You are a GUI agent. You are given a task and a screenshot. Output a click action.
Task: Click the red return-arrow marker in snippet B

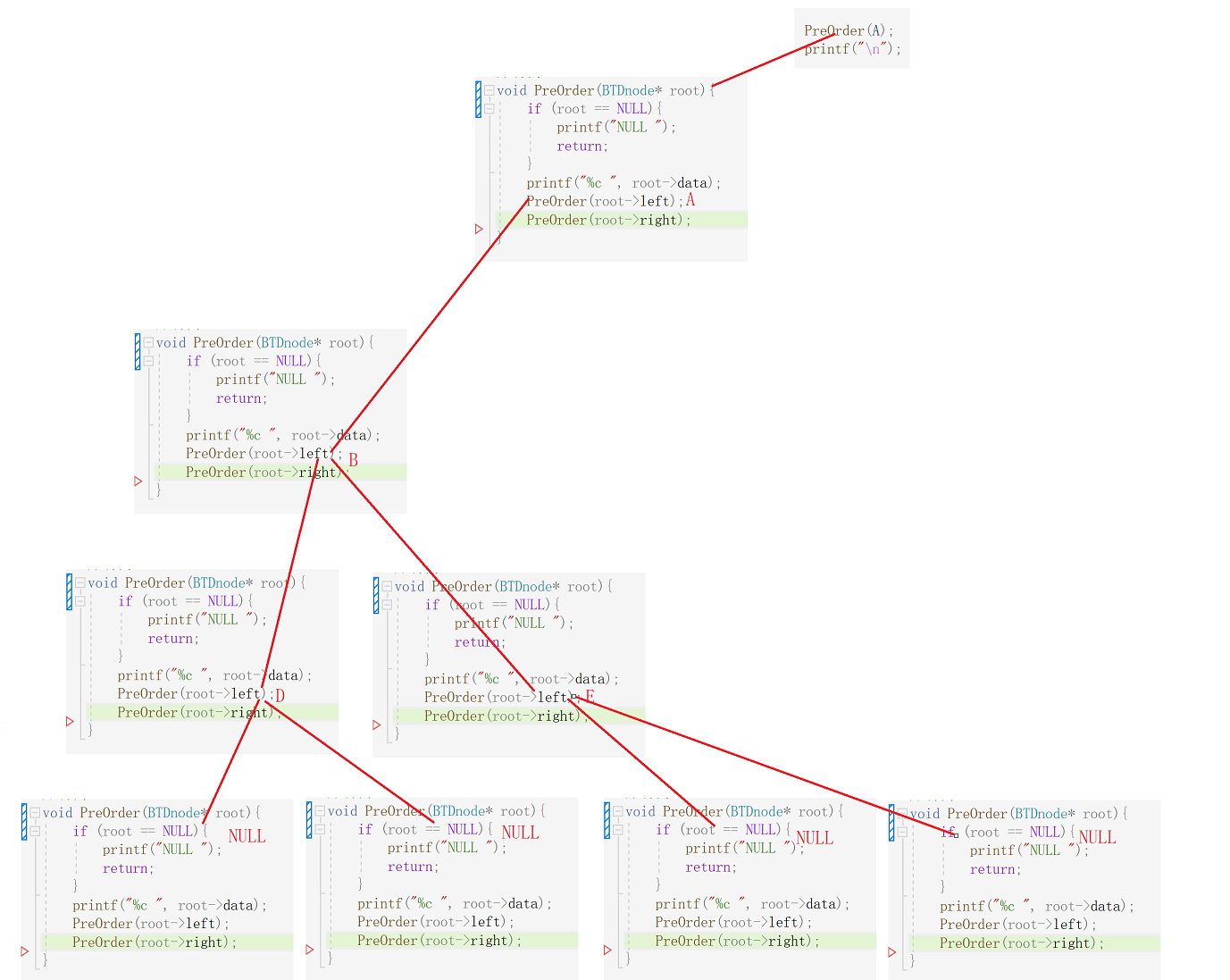coord(138,481)
